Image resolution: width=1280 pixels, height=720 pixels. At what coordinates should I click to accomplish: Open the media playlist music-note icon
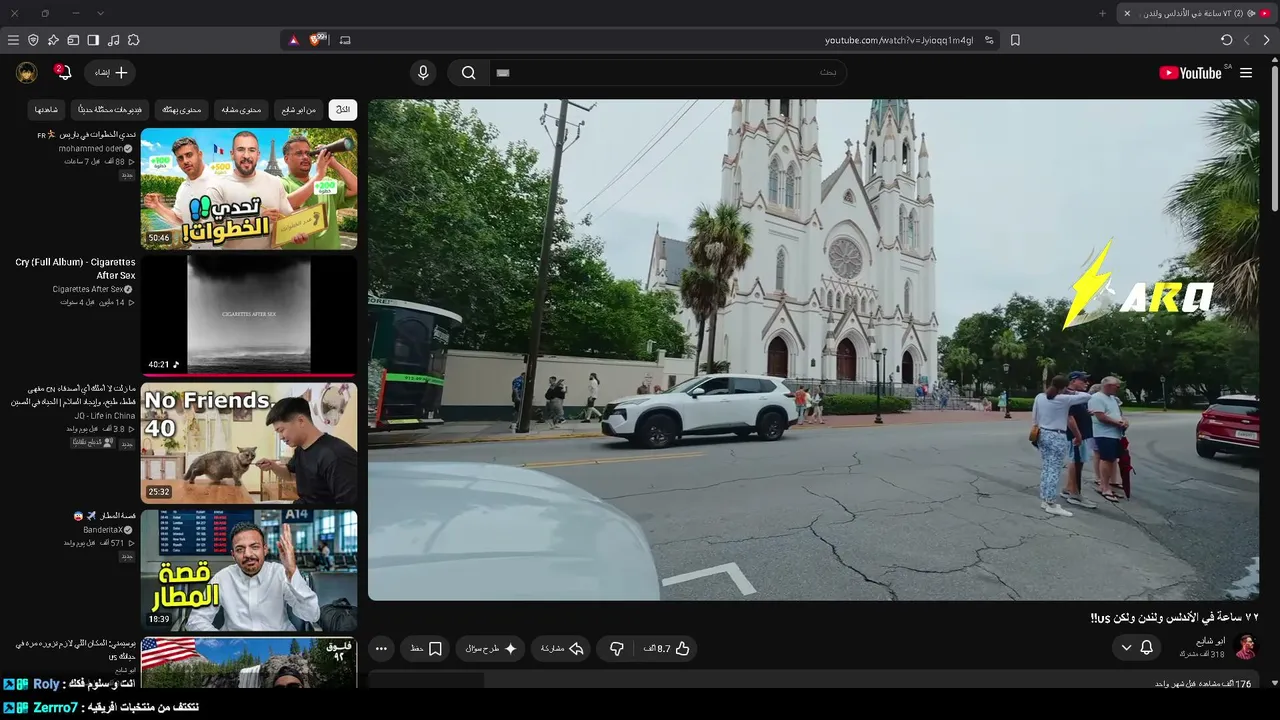tap(113, 40)
